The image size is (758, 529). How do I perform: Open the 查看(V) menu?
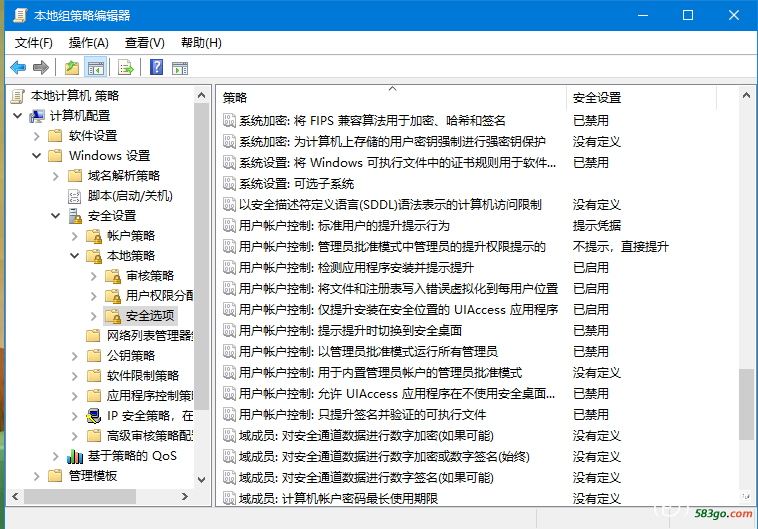tap(145, 43)
